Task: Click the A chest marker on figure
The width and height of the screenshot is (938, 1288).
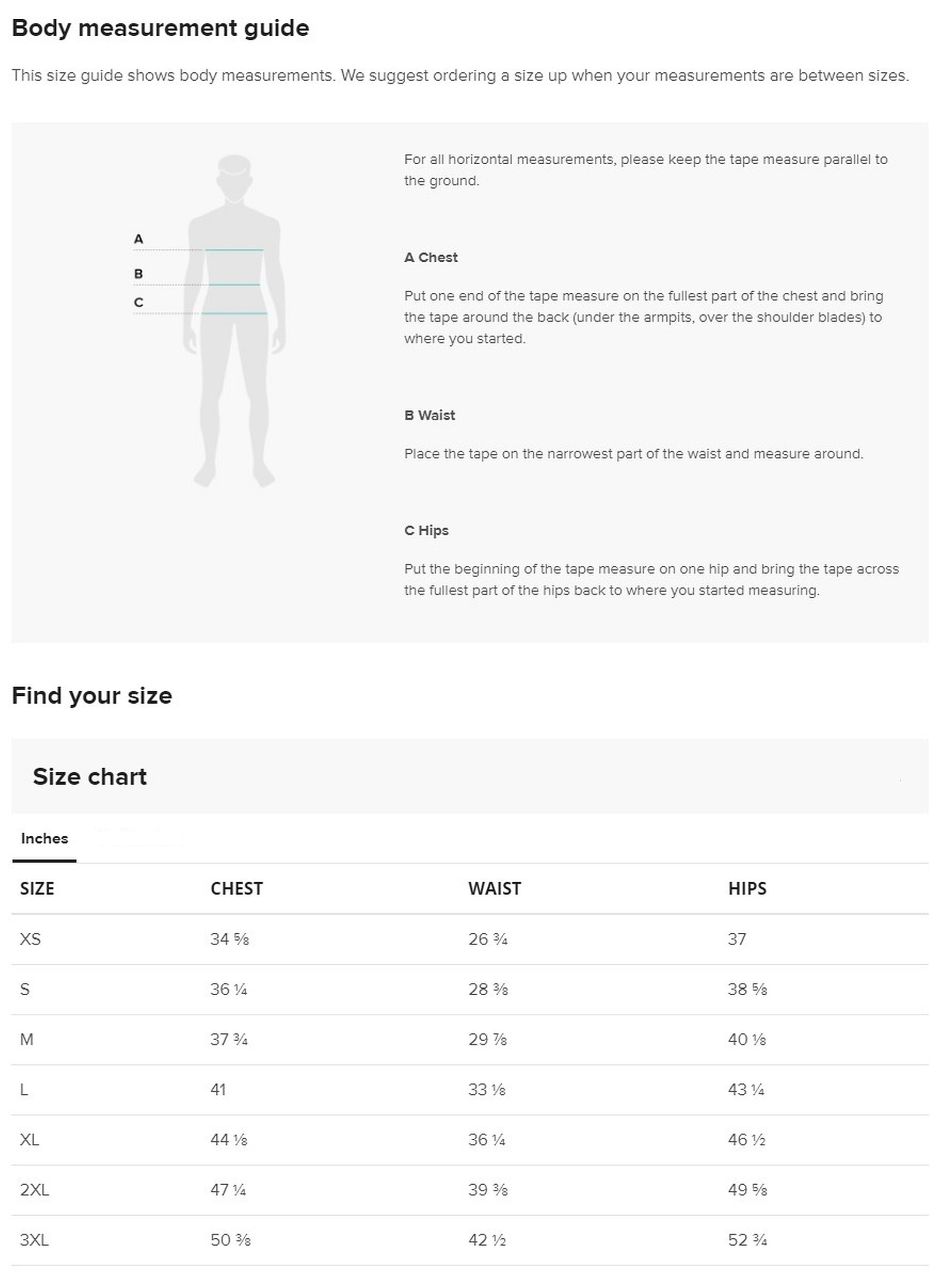Action: coord(138,239)
